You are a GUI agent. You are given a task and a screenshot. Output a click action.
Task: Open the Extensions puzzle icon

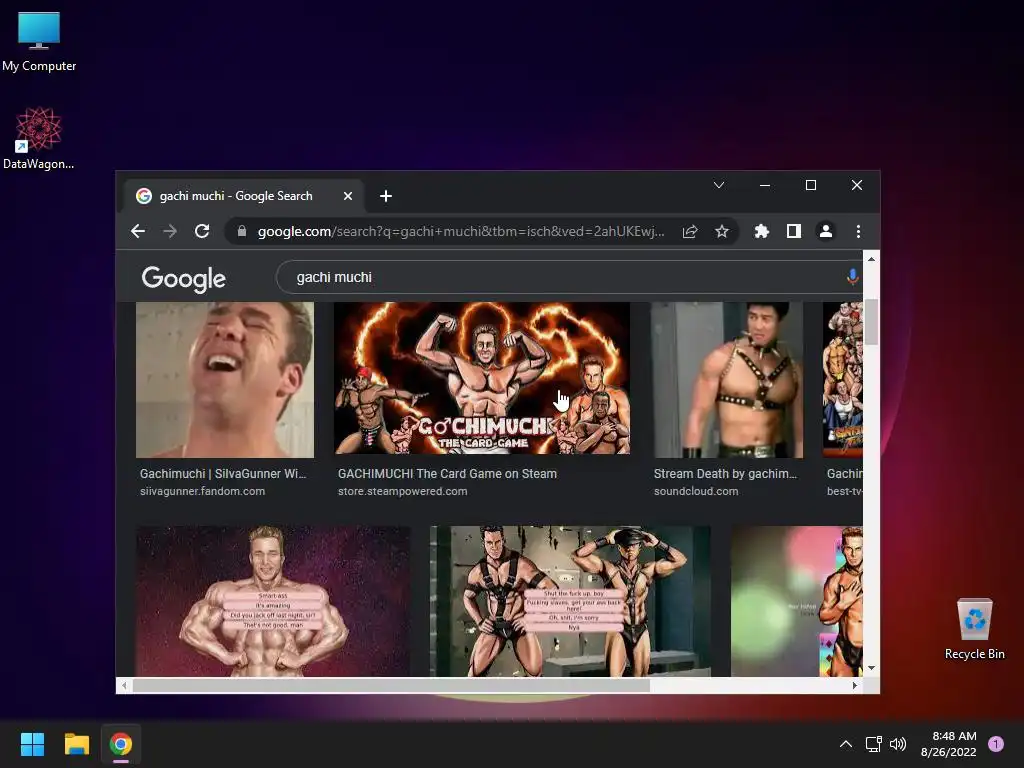[761, 231]
